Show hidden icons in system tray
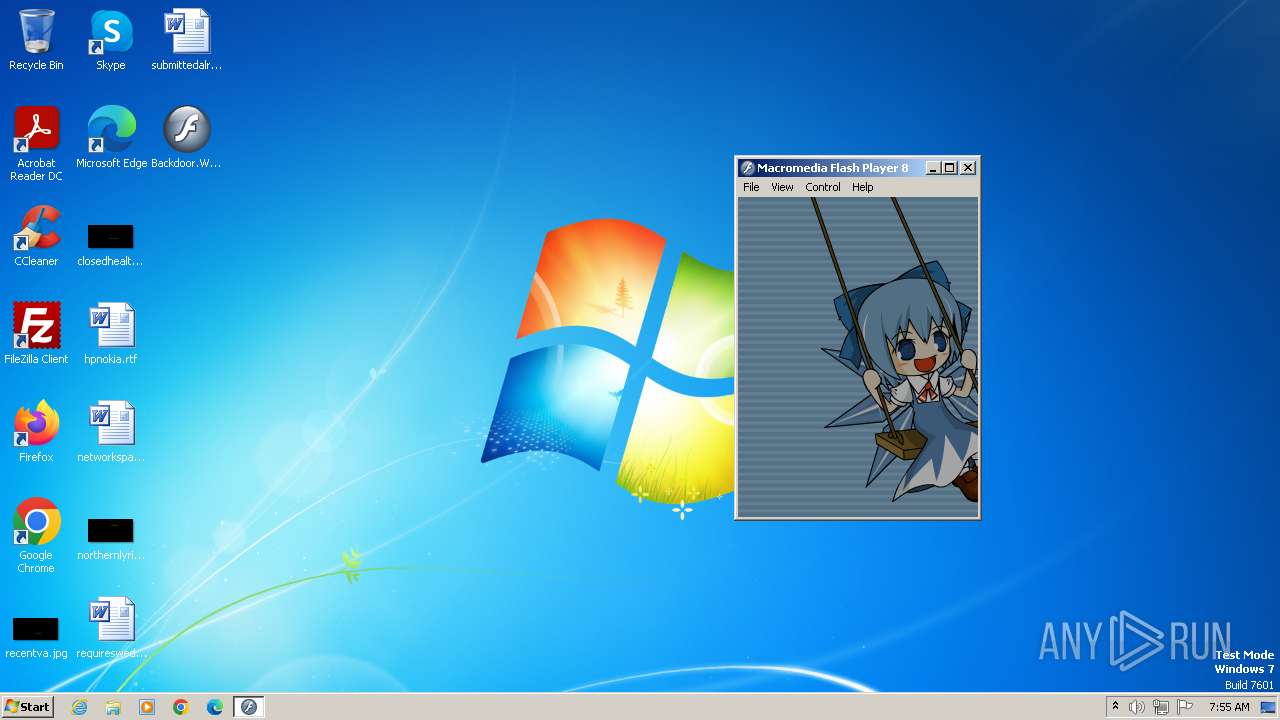The width and height of the screenshot is (1280, 720). [x=1115, y=707]
